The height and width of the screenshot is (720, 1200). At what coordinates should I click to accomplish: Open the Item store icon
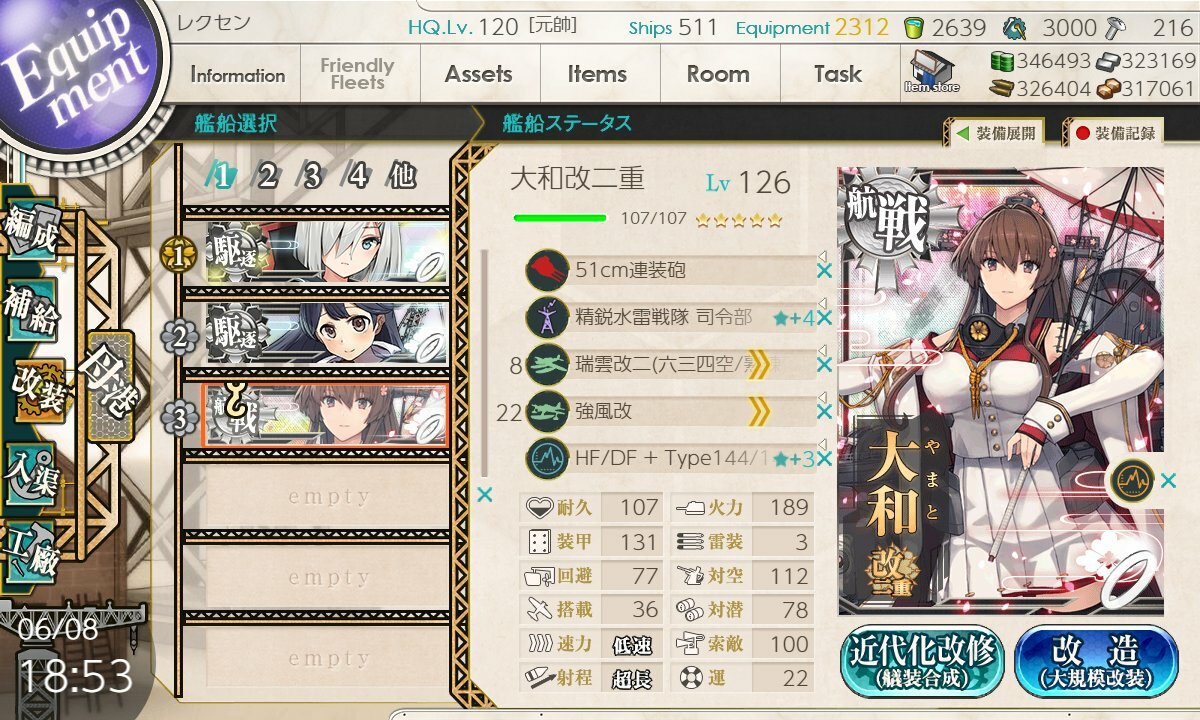(931, 71)
